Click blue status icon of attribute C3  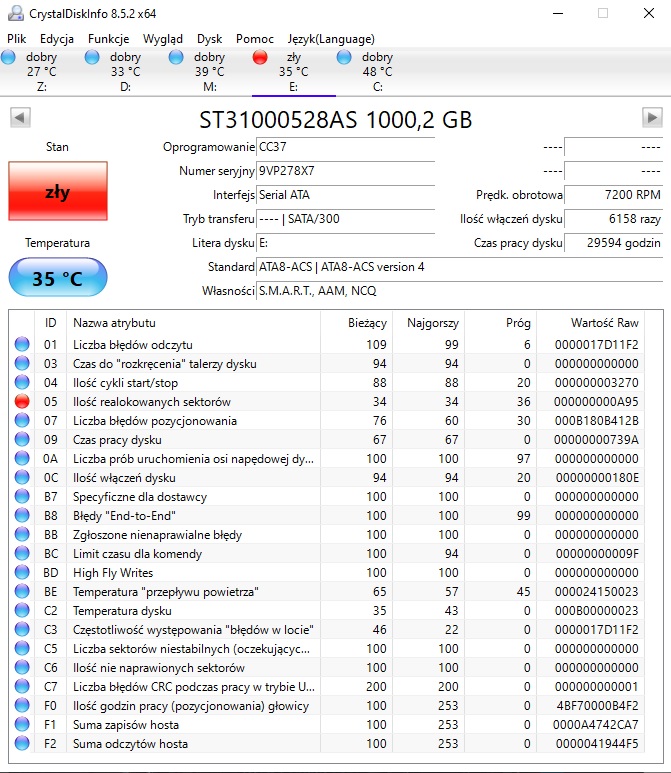22,629
